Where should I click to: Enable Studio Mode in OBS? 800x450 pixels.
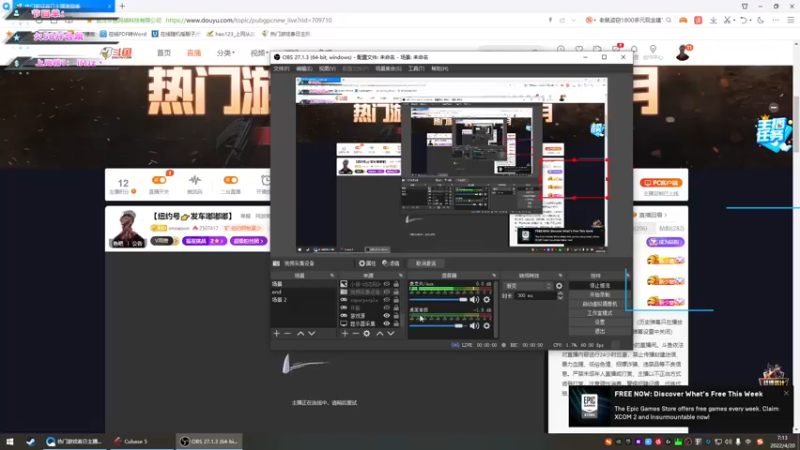click(x=599, y=313)
